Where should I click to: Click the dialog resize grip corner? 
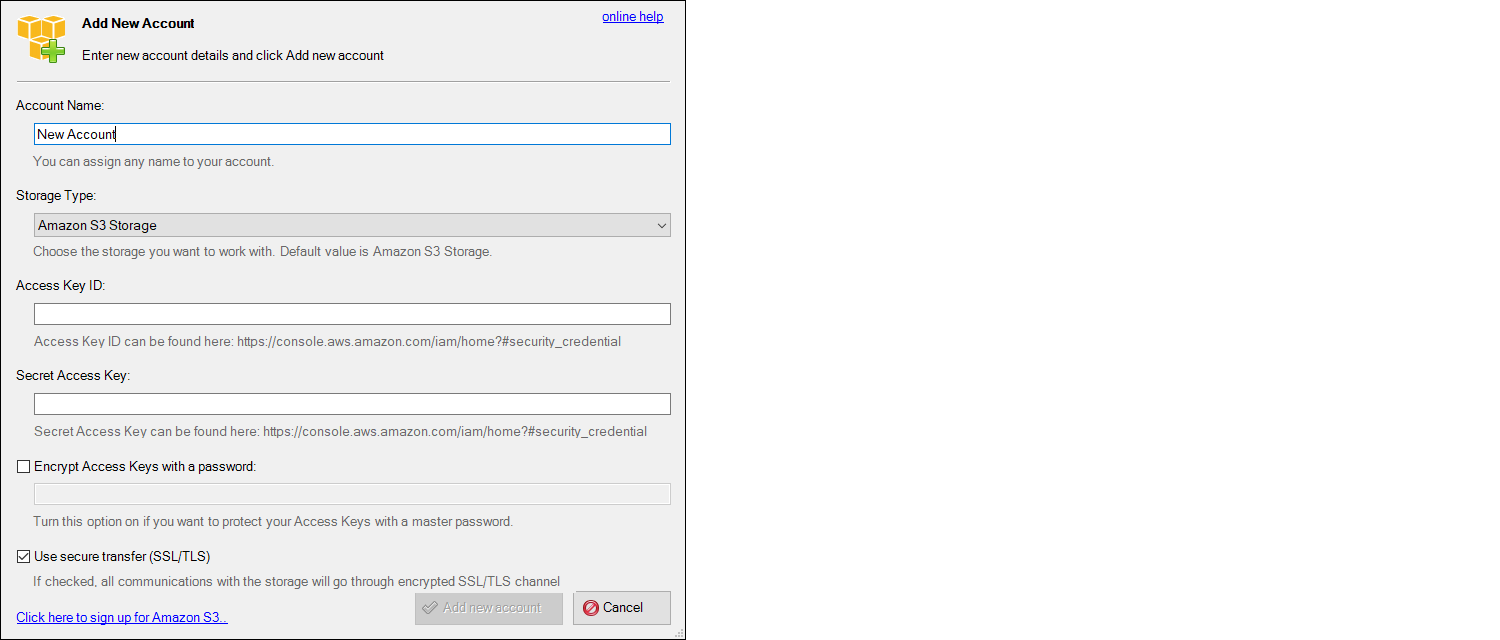click(680, 634)
